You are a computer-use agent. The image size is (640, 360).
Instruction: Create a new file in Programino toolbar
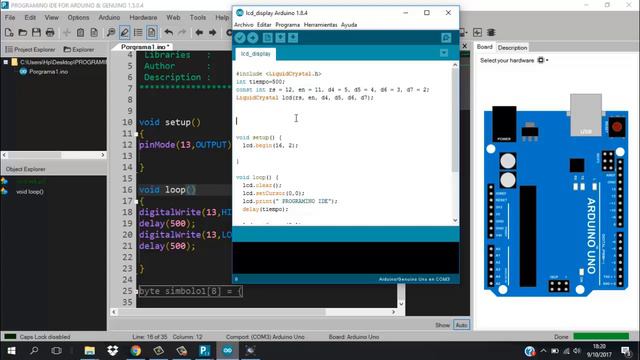pos(9,32)
